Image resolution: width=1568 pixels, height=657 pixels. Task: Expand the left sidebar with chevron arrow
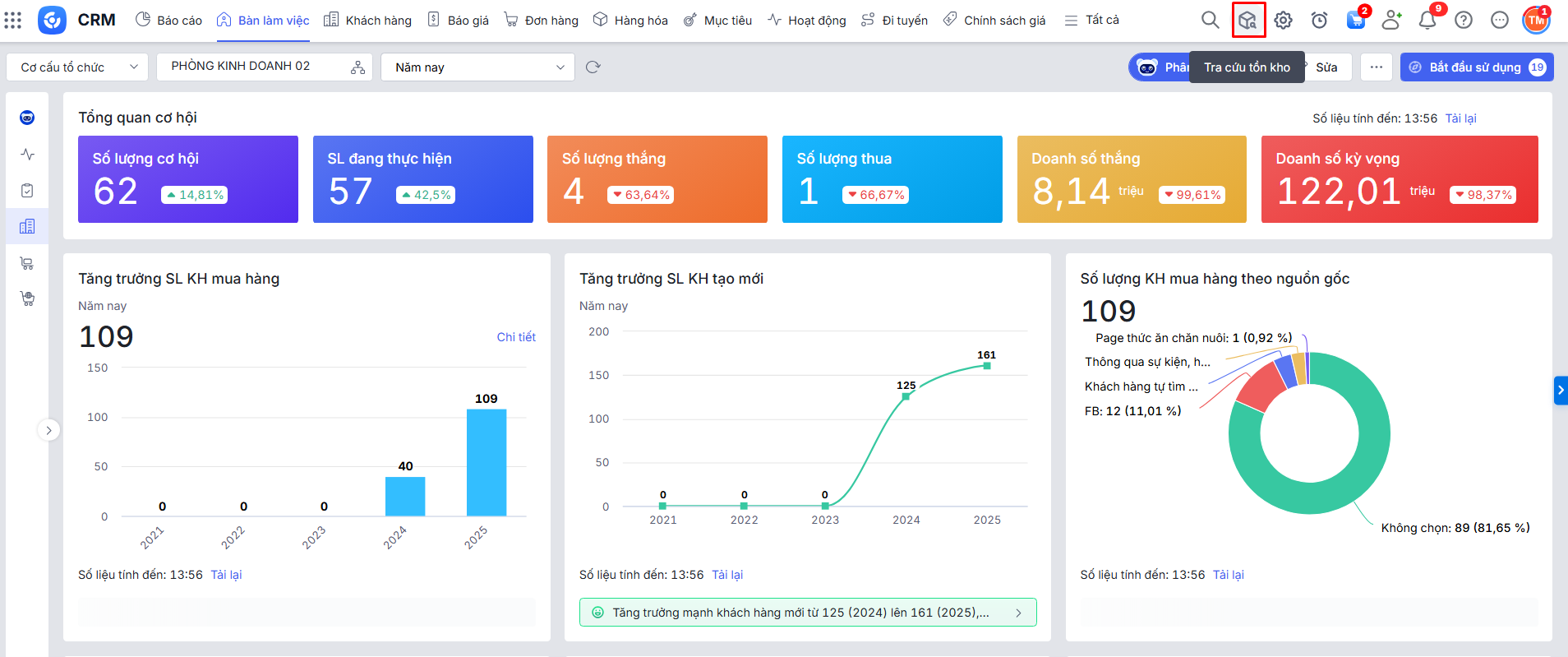coord(49,430)
